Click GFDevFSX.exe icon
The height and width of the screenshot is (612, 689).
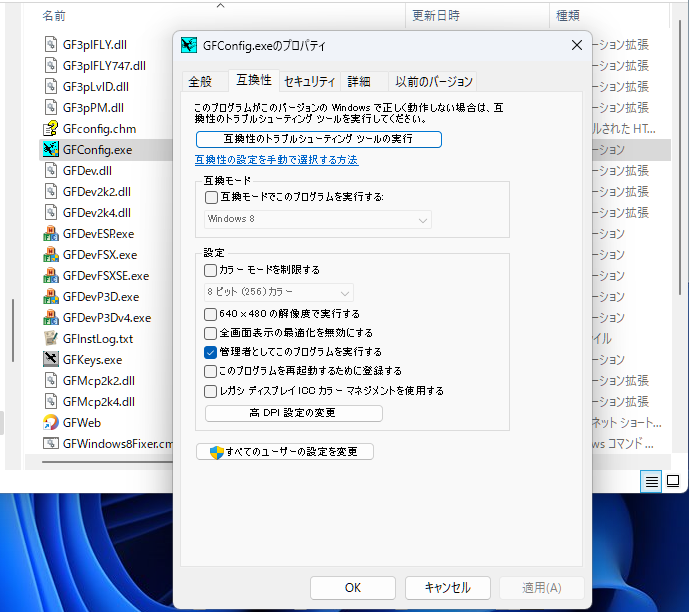[51, 255]
